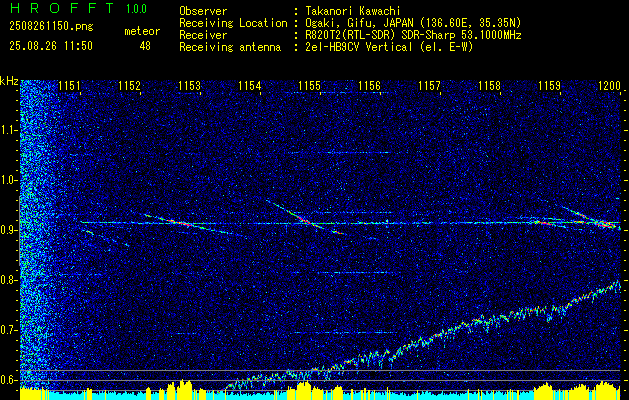Click the date 25.08.26 11:50
Screen dimensions: 629x400
click(x=51, y=46)
